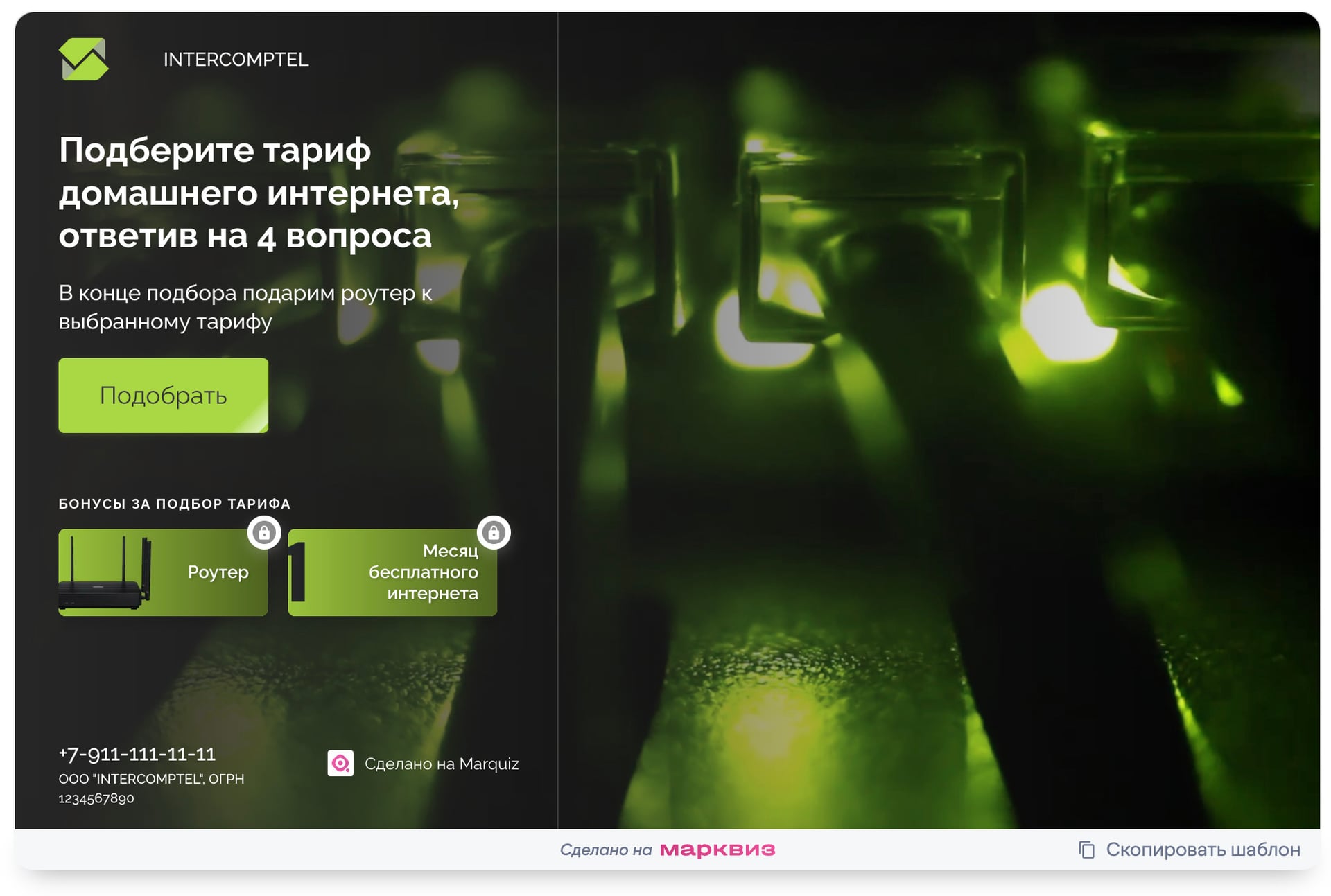Click the copy icon beside Скопировать шаблон
Image resolution: width=1331 pixels, height=896 pixels.
coord(1086,850)
